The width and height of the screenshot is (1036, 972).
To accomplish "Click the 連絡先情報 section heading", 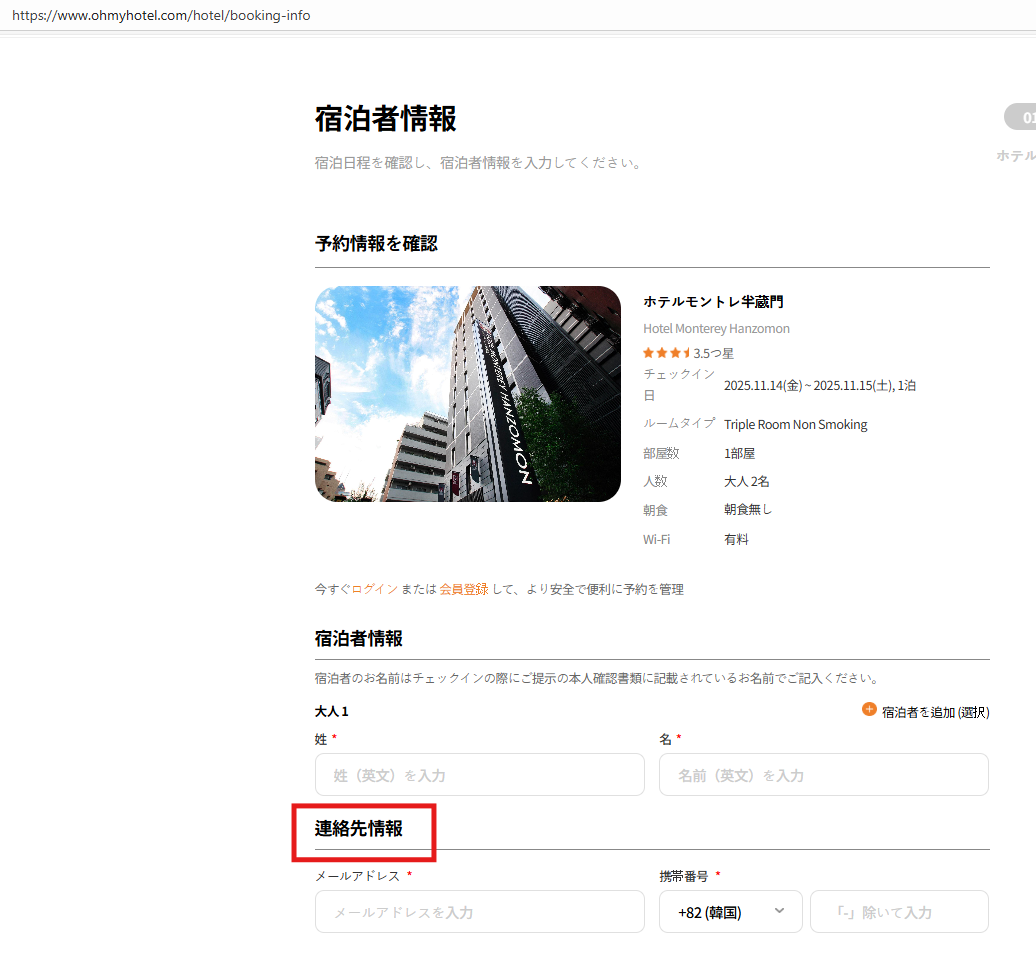I will [x=359, y=828].
